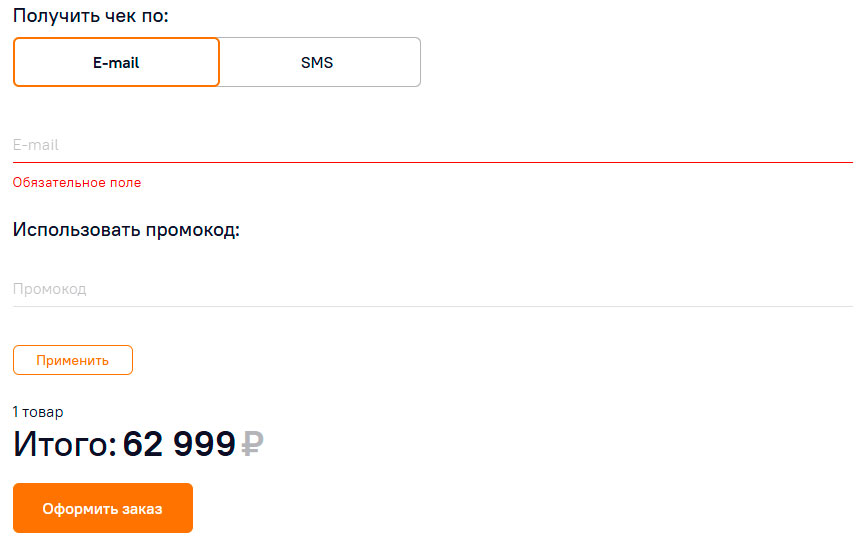The image size is (862, 546).
Task: Click the Итого: label
Action: tap(65, 444)
